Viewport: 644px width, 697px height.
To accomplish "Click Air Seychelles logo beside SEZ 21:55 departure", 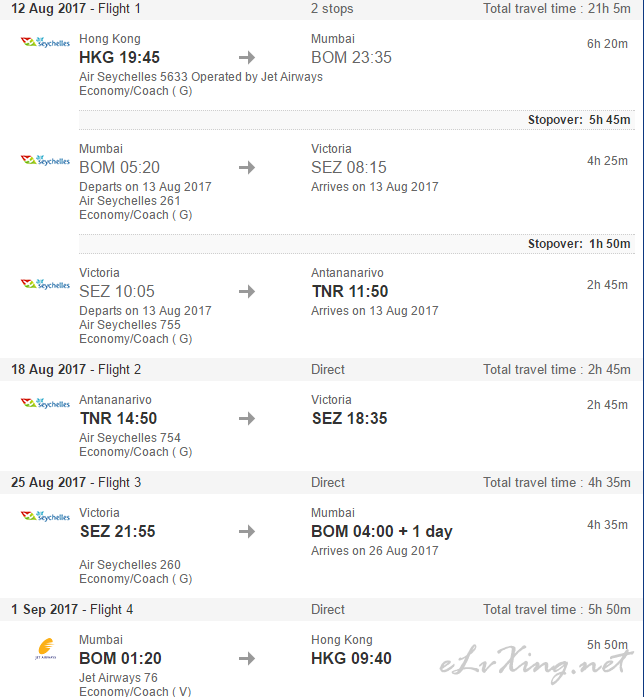I will (45, 516).
